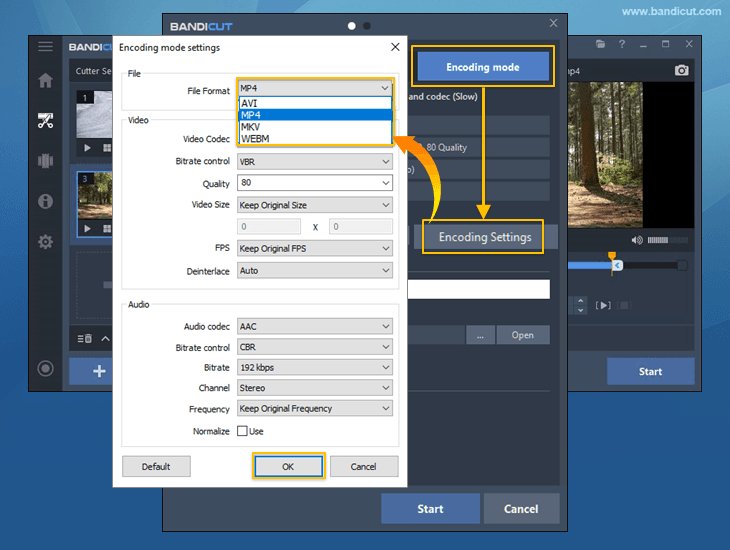Screen dimensions: 730x550
Task: Open the Frequency dropdown
Action: click(x=315, y=408)
